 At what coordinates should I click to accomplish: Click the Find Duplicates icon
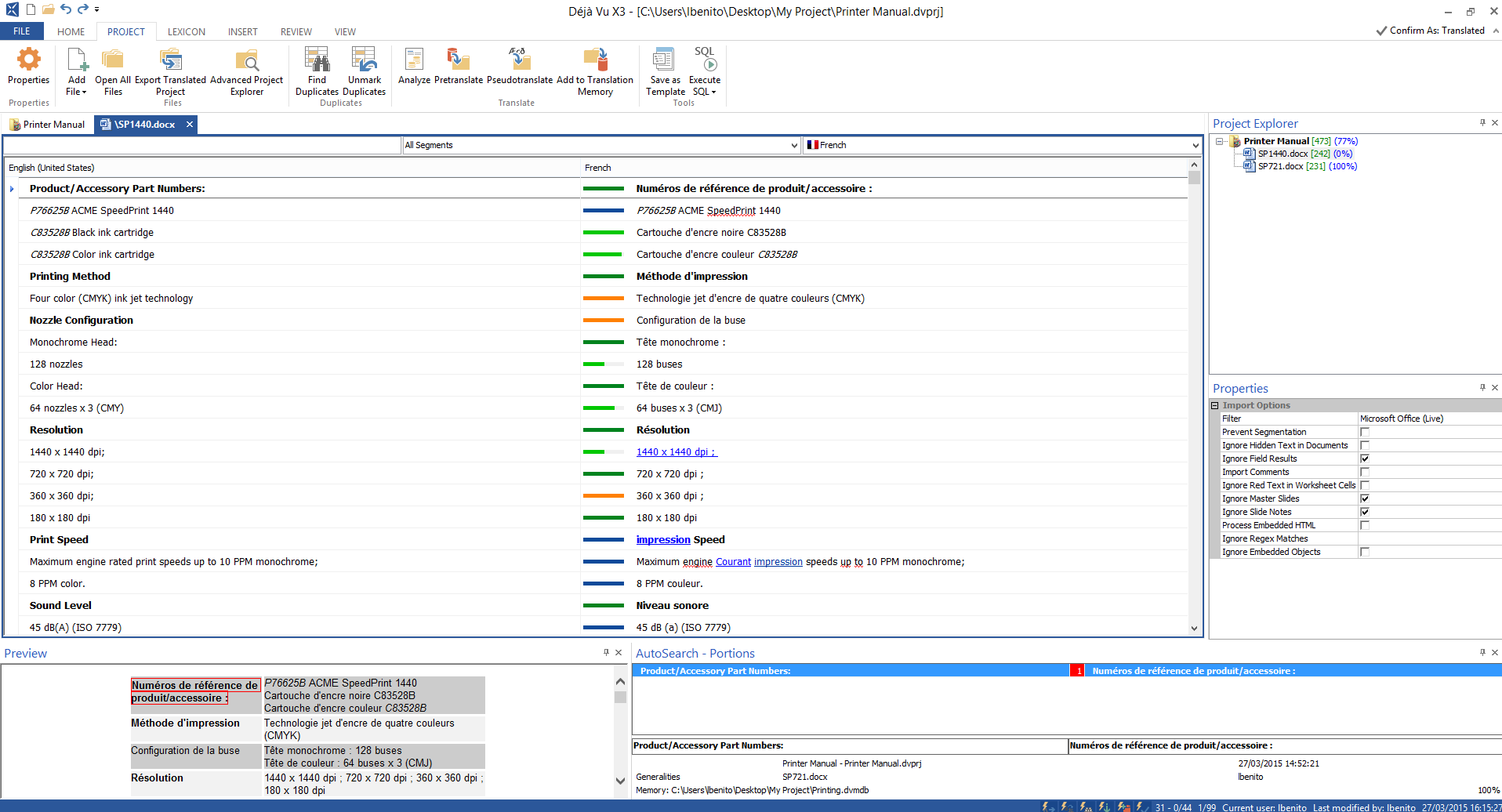point(317,60)
